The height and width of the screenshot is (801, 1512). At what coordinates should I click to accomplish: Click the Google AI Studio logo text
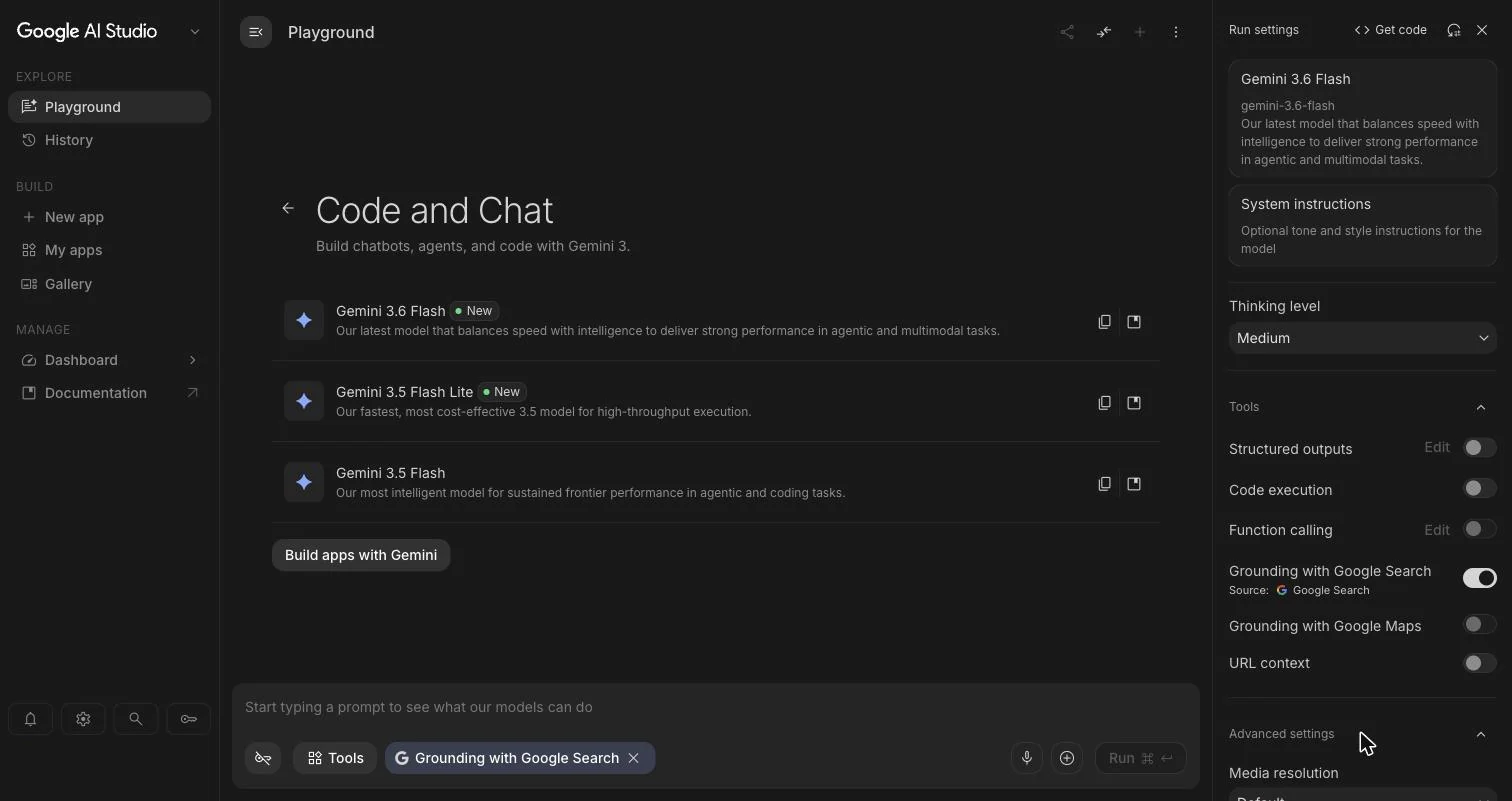click(x=87, y=31)
